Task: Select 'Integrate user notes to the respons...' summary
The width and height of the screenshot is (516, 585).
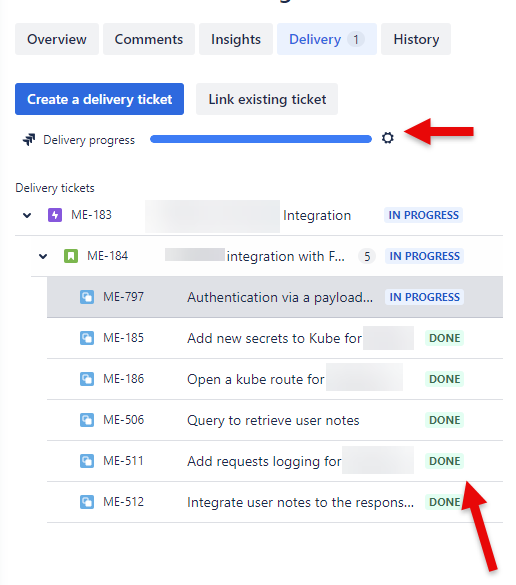Action: click(300, 503)
